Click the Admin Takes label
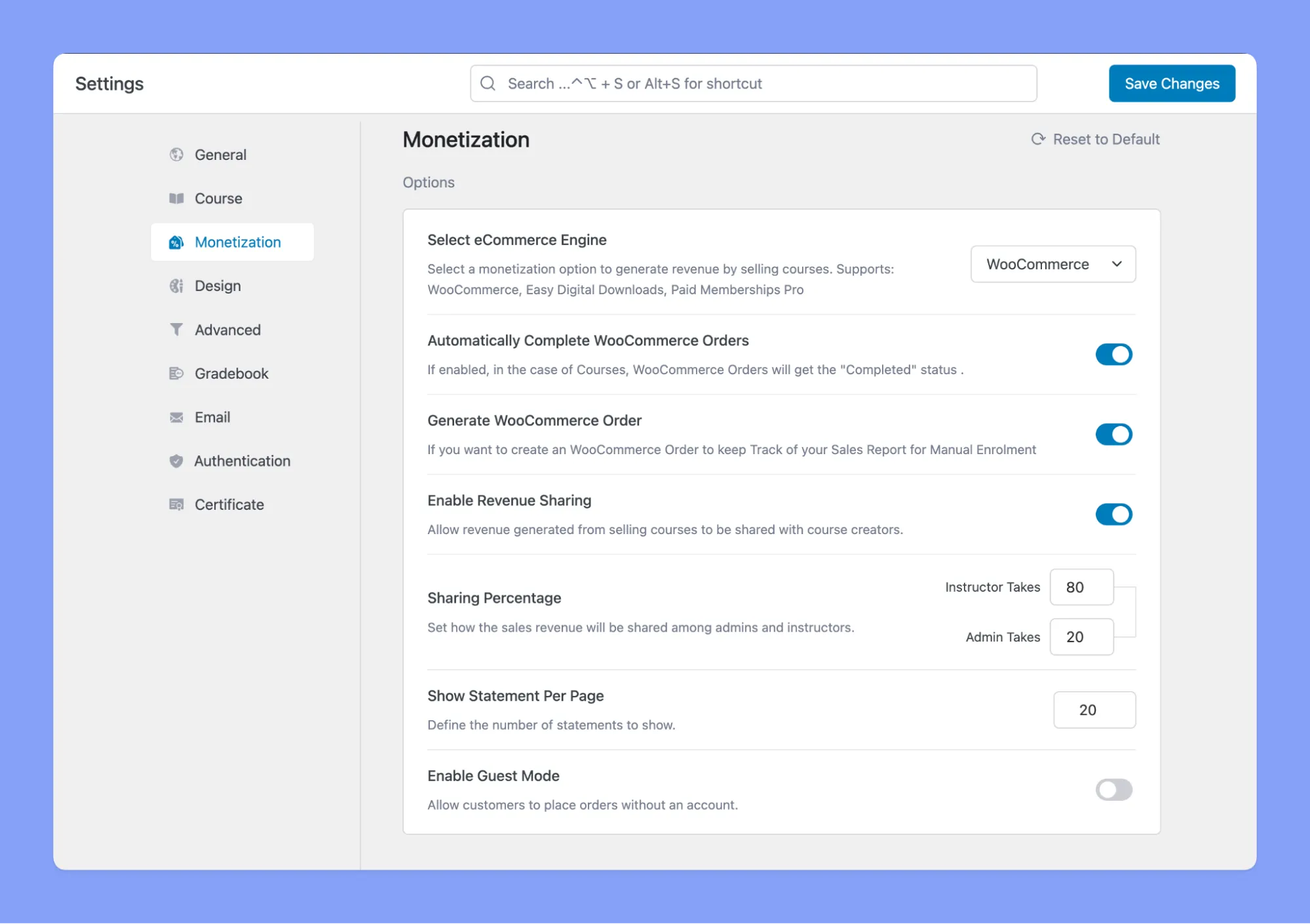The image size is (1310, 924). (x=1003, y=637)
